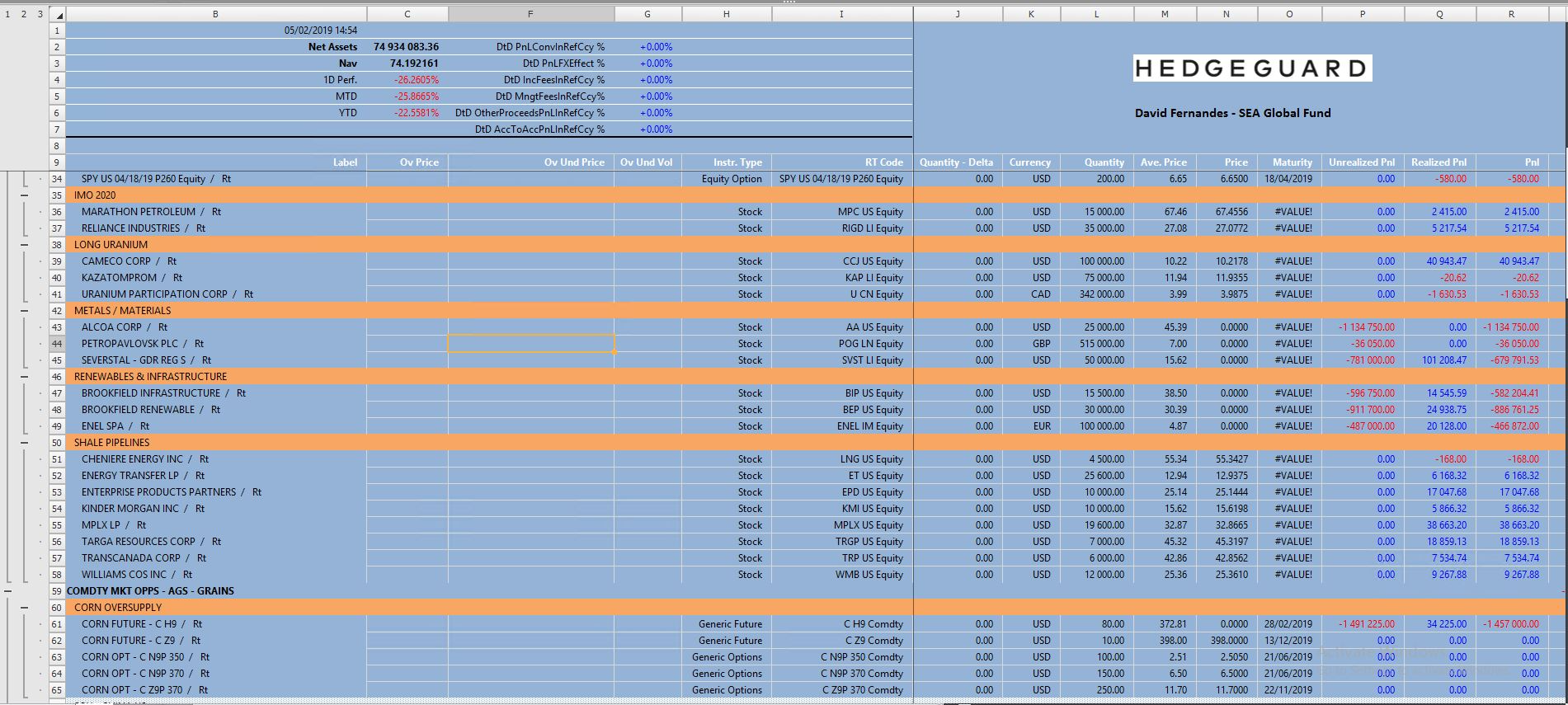This screenshot has width=1568, height=705.
Task: Click SEVERSTAL realized Pnl 101 208.47
Action: (x=1439, y=360)
